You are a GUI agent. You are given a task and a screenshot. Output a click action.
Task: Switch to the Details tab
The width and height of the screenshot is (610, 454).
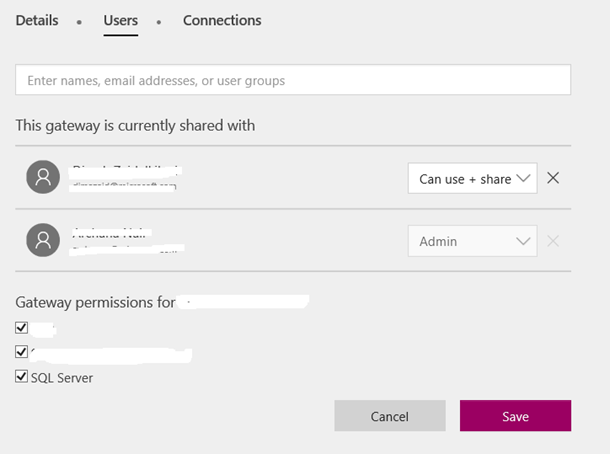point(37,20)
